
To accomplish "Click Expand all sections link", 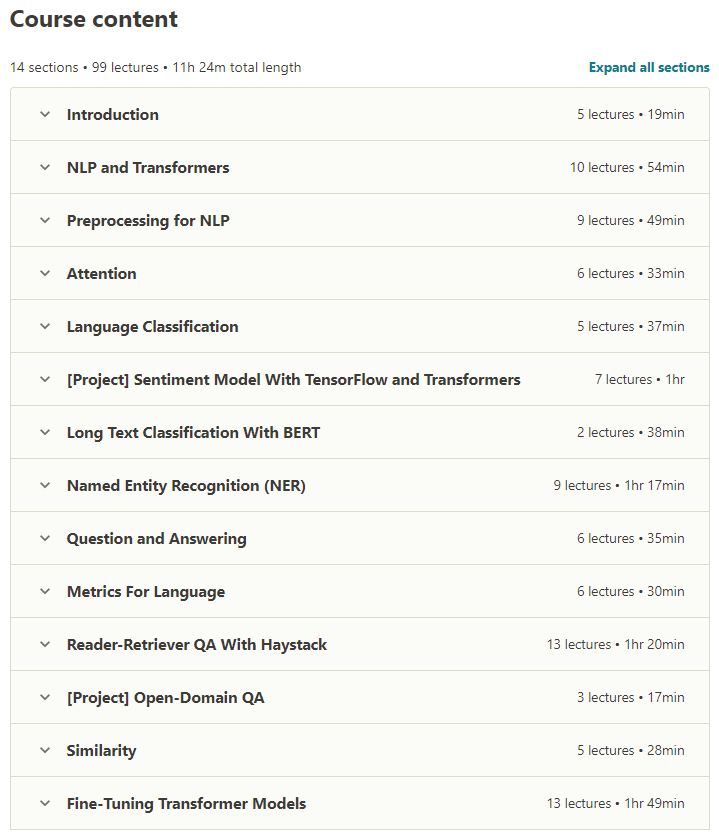I will tap(649, 68).
